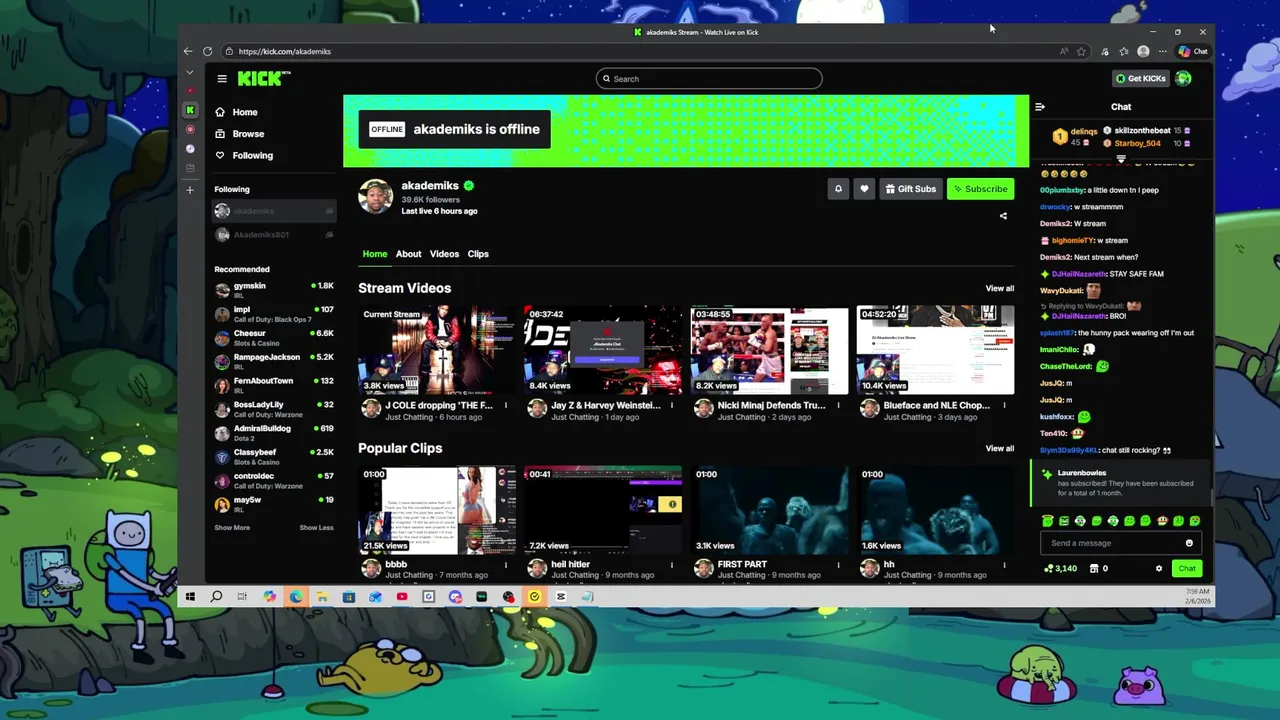Open taskbar search magnifier
1280x720 pixels.
click(216, 597)
